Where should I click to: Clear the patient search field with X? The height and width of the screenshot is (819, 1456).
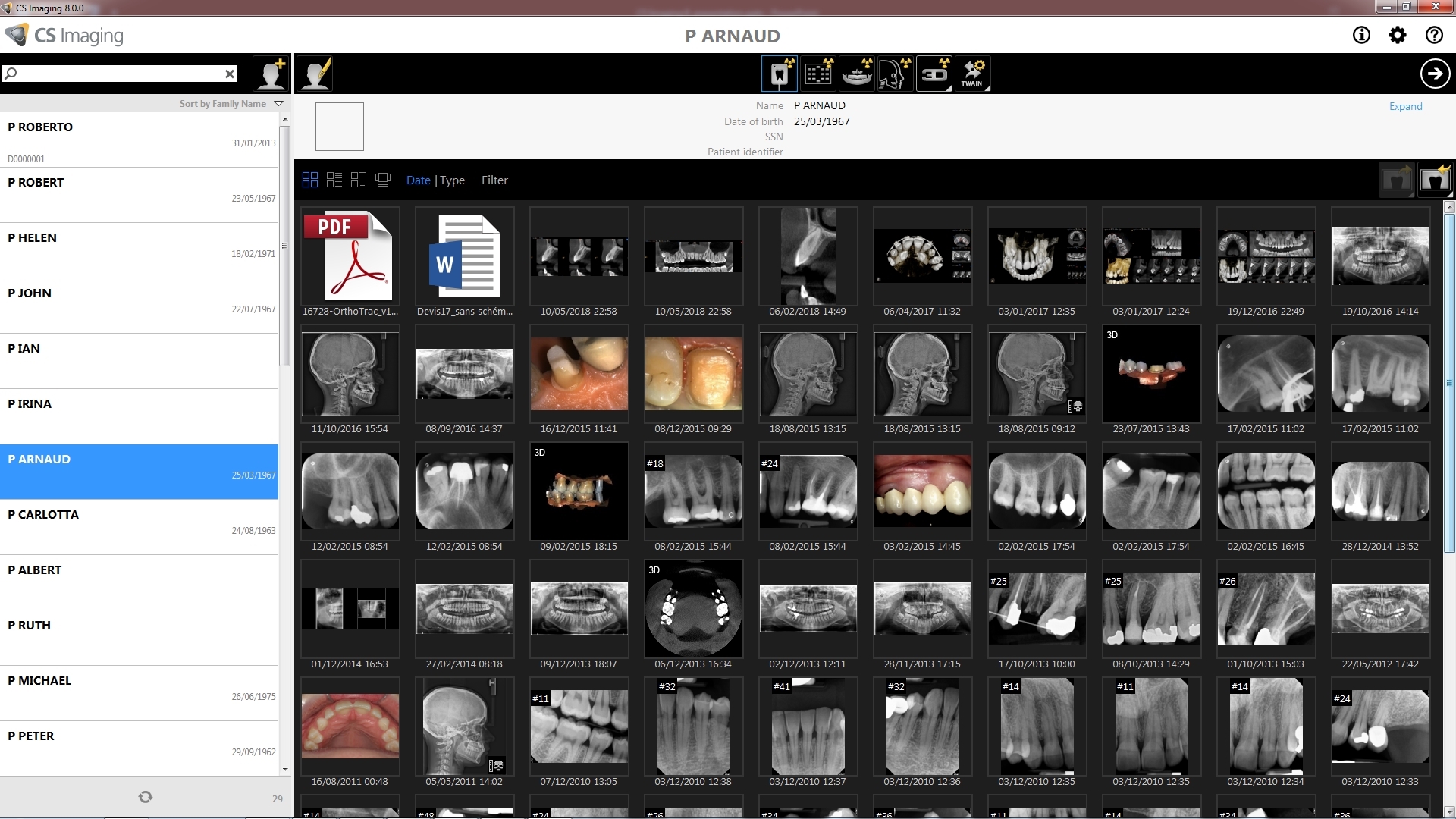coord(230,74)
